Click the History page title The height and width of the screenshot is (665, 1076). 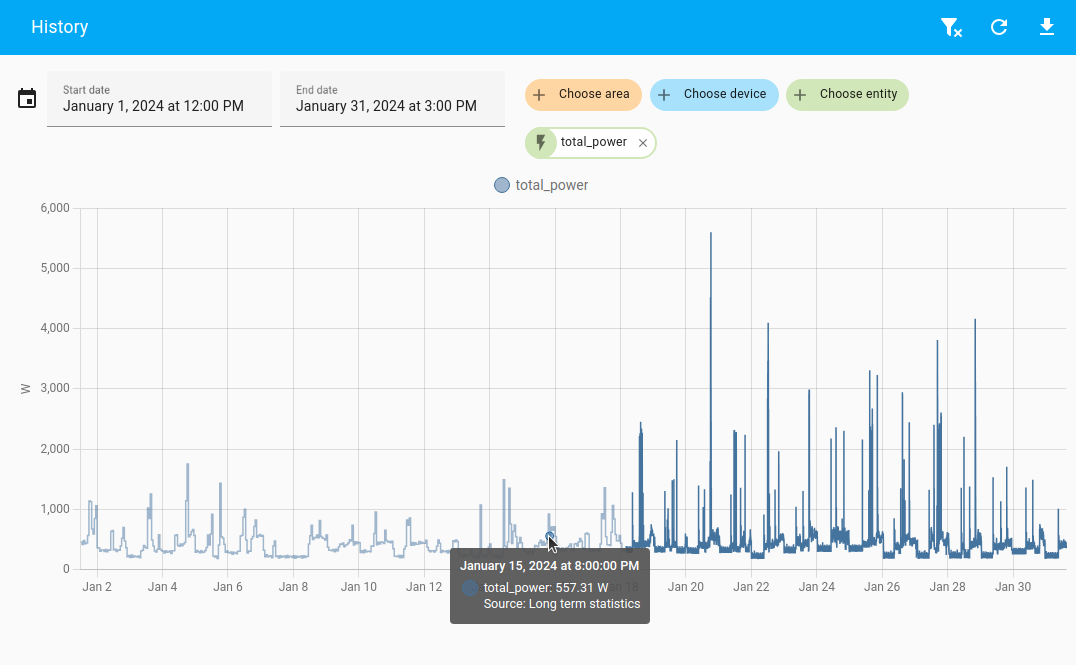tap(60, 27)
